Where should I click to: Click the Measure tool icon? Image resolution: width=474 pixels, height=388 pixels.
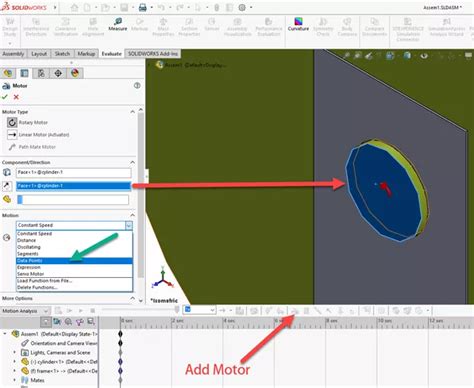coord(118,21)
